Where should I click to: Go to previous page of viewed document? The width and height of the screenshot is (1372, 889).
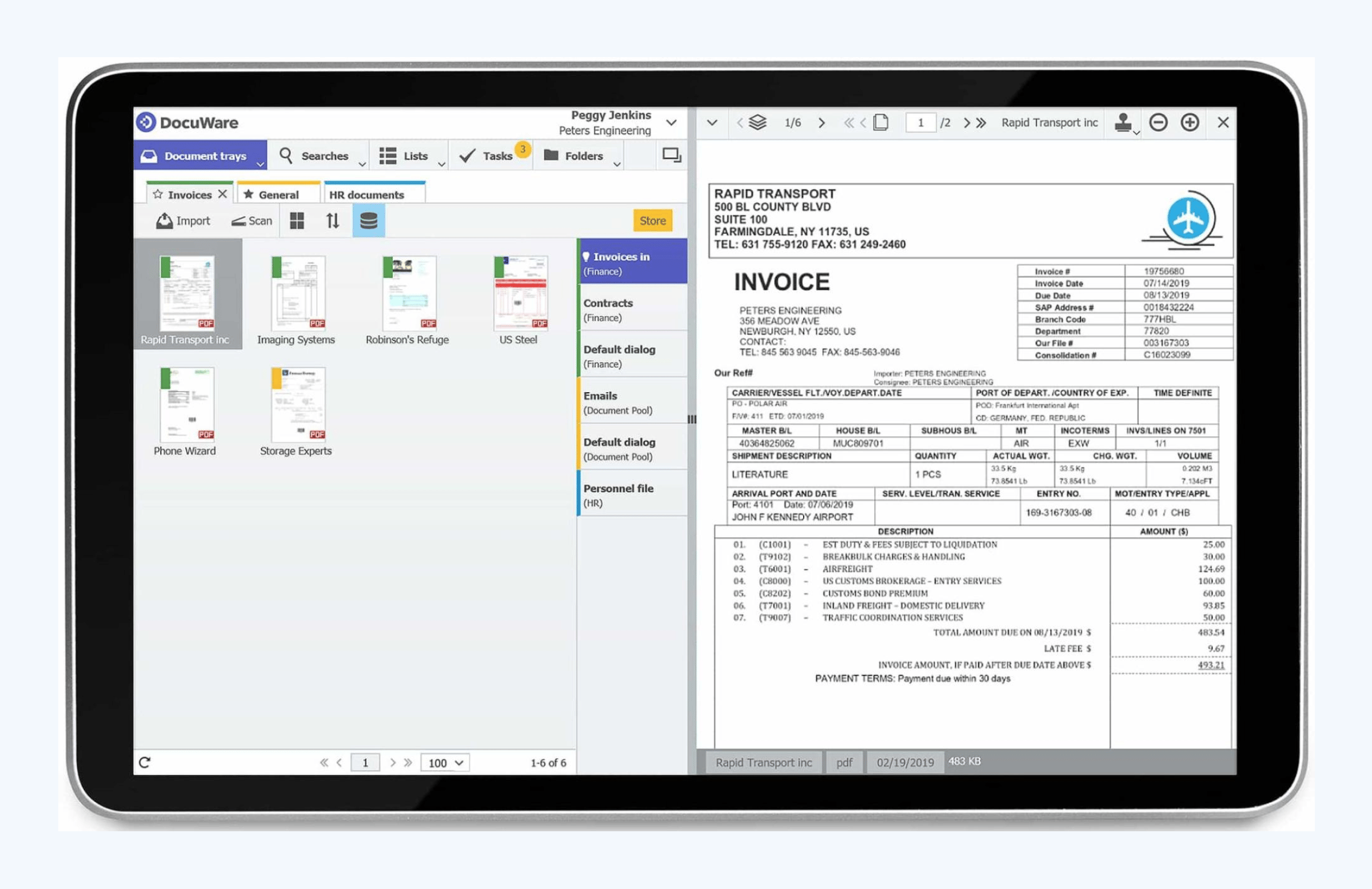click(x=863, y=123)
